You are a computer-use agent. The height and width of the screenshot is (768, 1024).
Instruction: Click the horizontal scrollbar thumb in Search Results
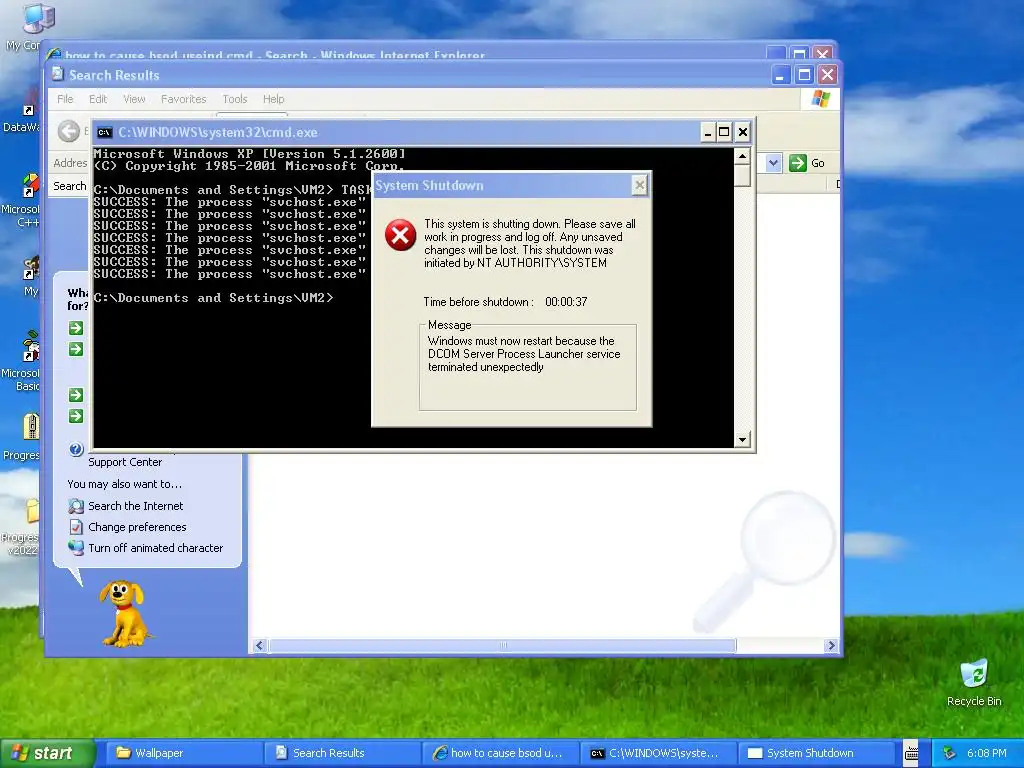coord(502,645)
